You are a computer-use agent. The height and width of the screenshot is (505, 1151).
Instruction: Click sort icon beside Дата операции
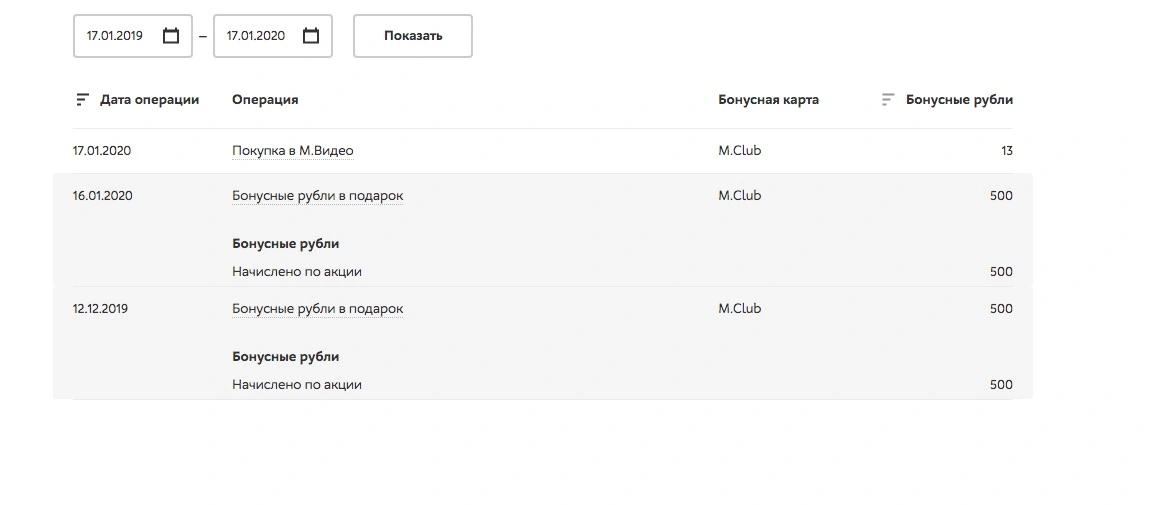(82, 99)
